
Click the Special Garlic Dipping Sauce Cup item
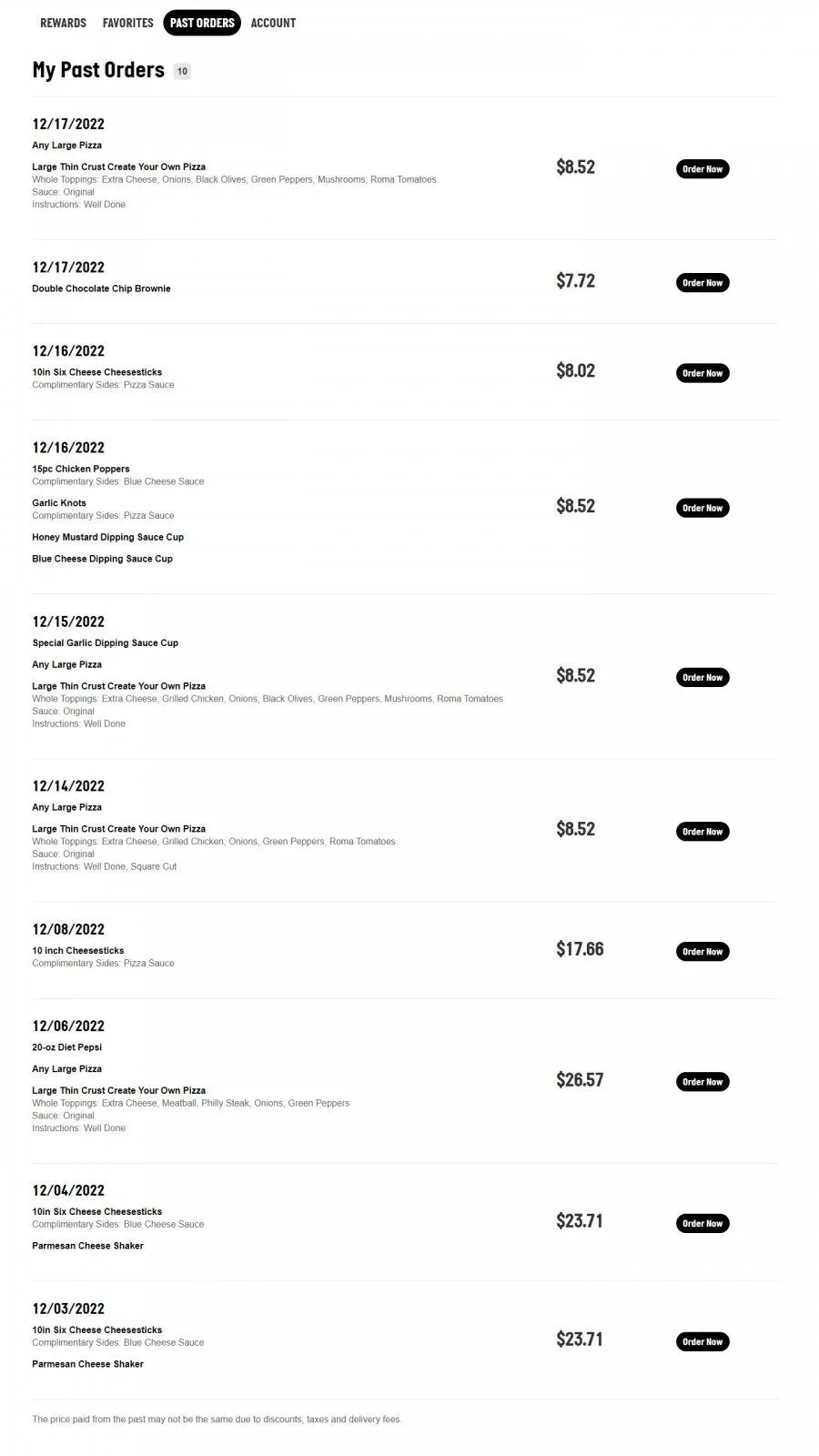[x=106, y=643]
